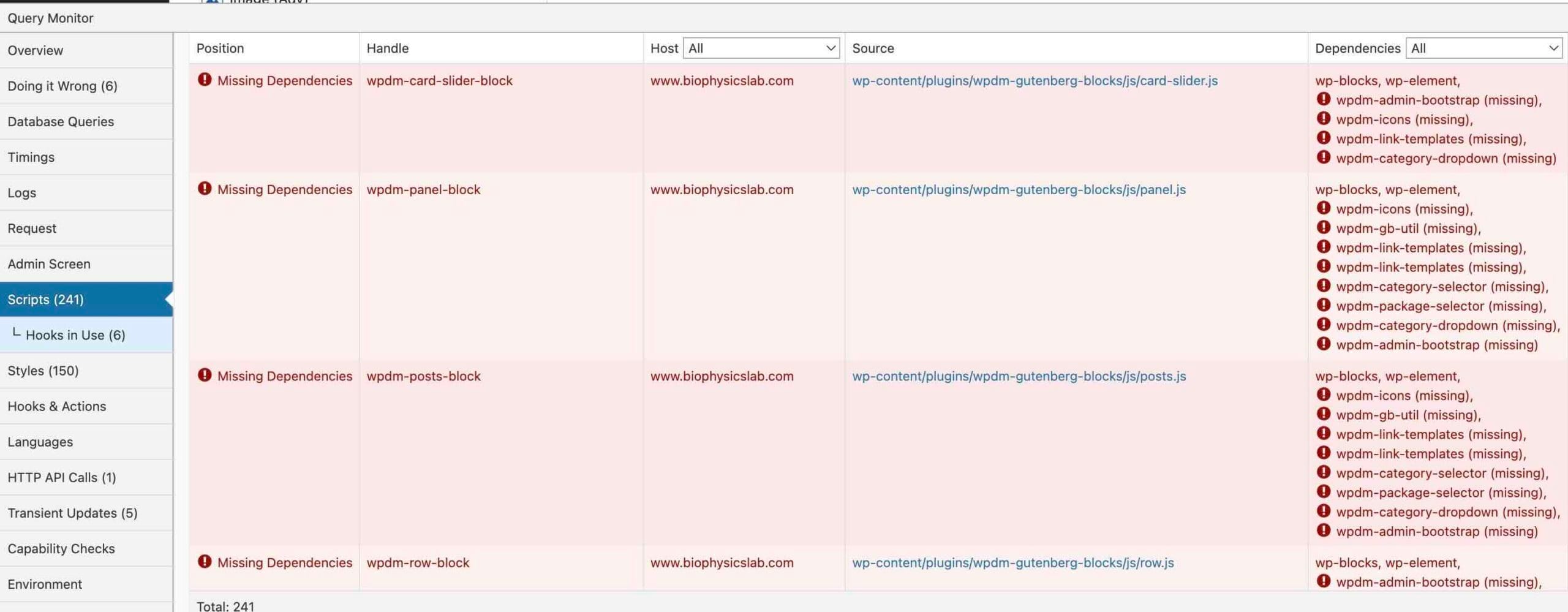
Task: Click the warning icon beside wpdm-card-slider-block
Action: (205, 80)
